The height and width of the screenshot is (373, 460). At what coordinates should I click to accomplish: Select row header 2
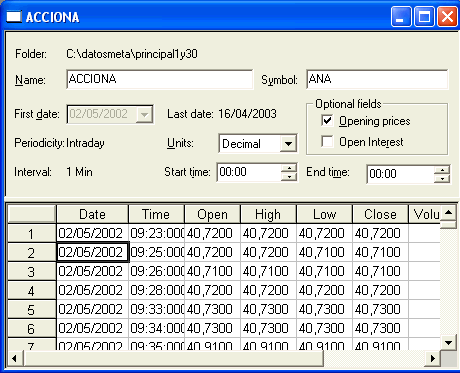pyautogui.click(x=31, y=253)
